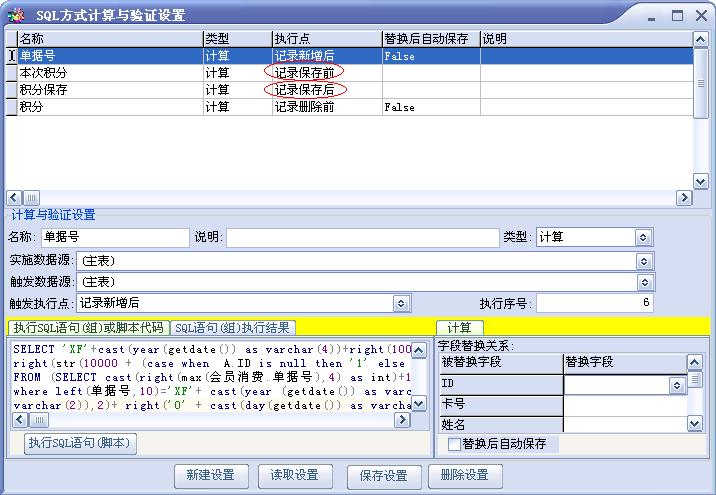
Task: Click the application icon in title bar
Action: tap(16, 15)
